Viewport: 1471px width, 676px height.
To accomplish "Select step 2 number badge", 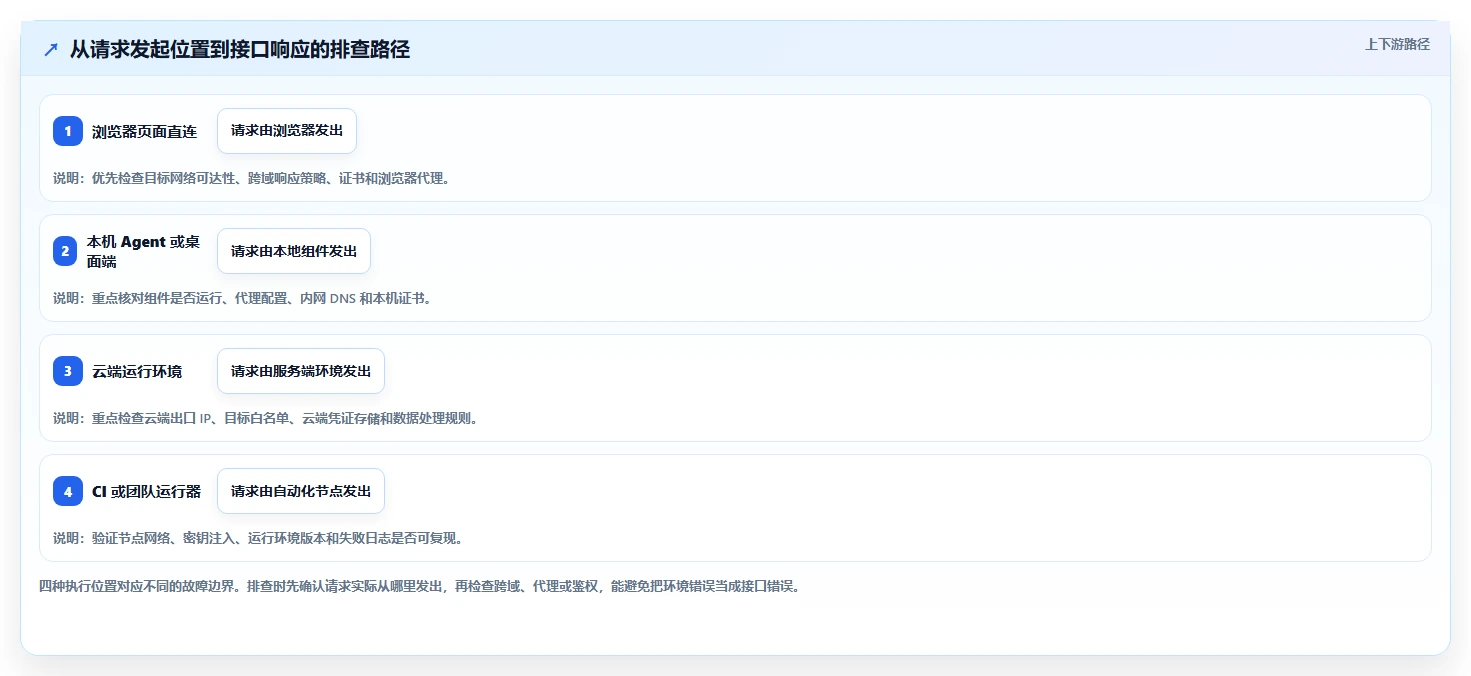I will click(x=65, y=251).
